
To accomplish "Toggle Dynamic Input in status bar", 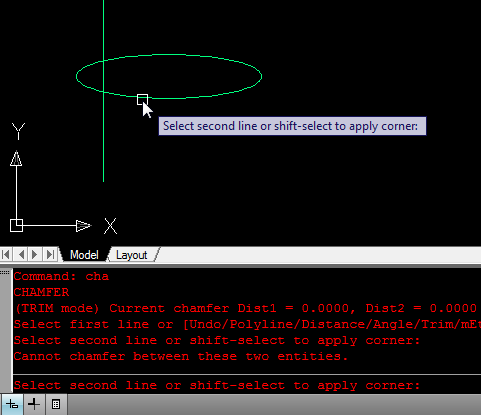I will (12, 404).
